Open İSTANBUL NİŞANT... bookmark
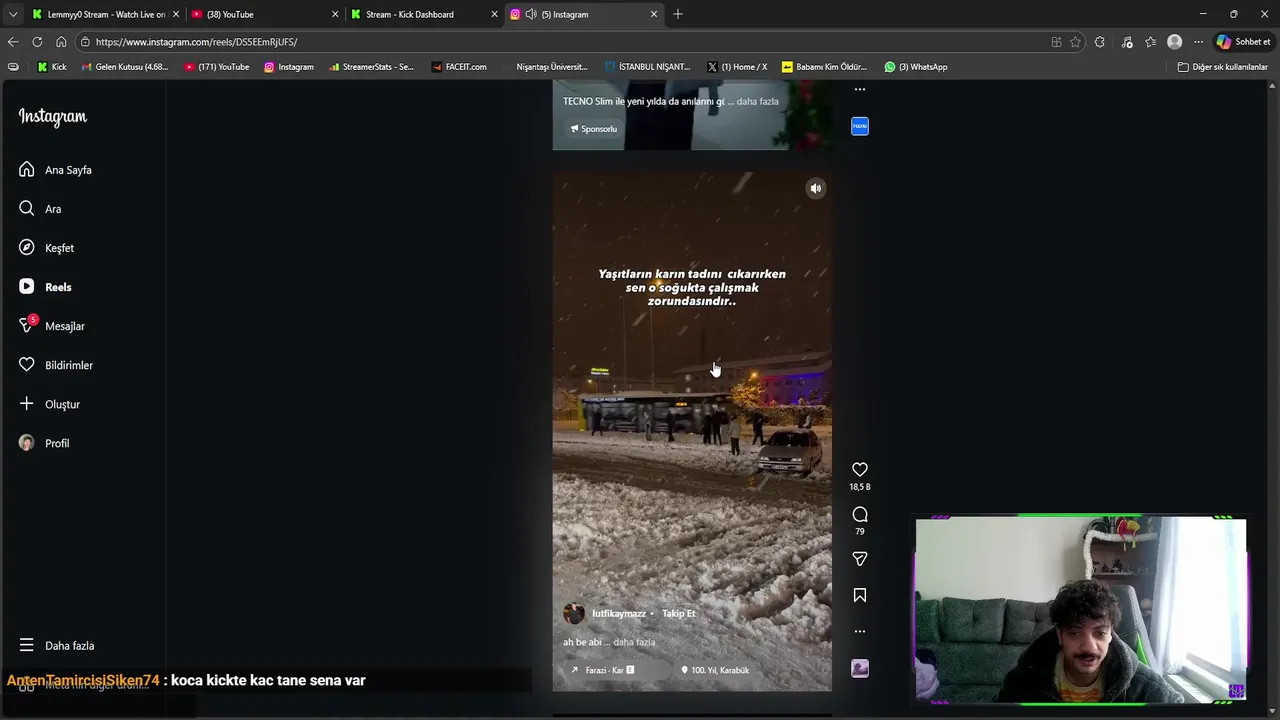This screenshot has width=1280, height=720. (646, 67)
